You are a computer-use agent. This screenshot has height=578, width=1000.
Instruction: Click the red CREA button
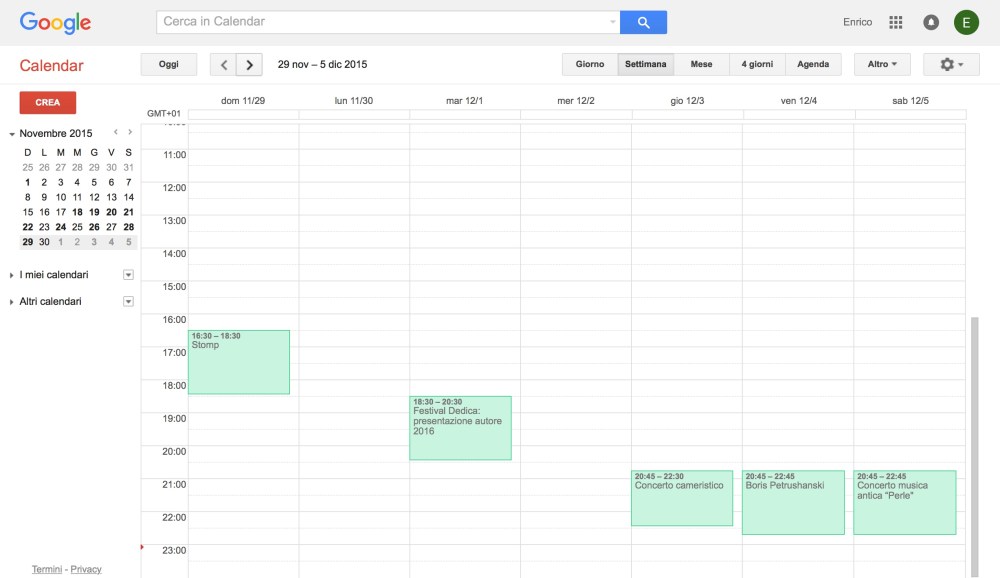click(48, 103)
